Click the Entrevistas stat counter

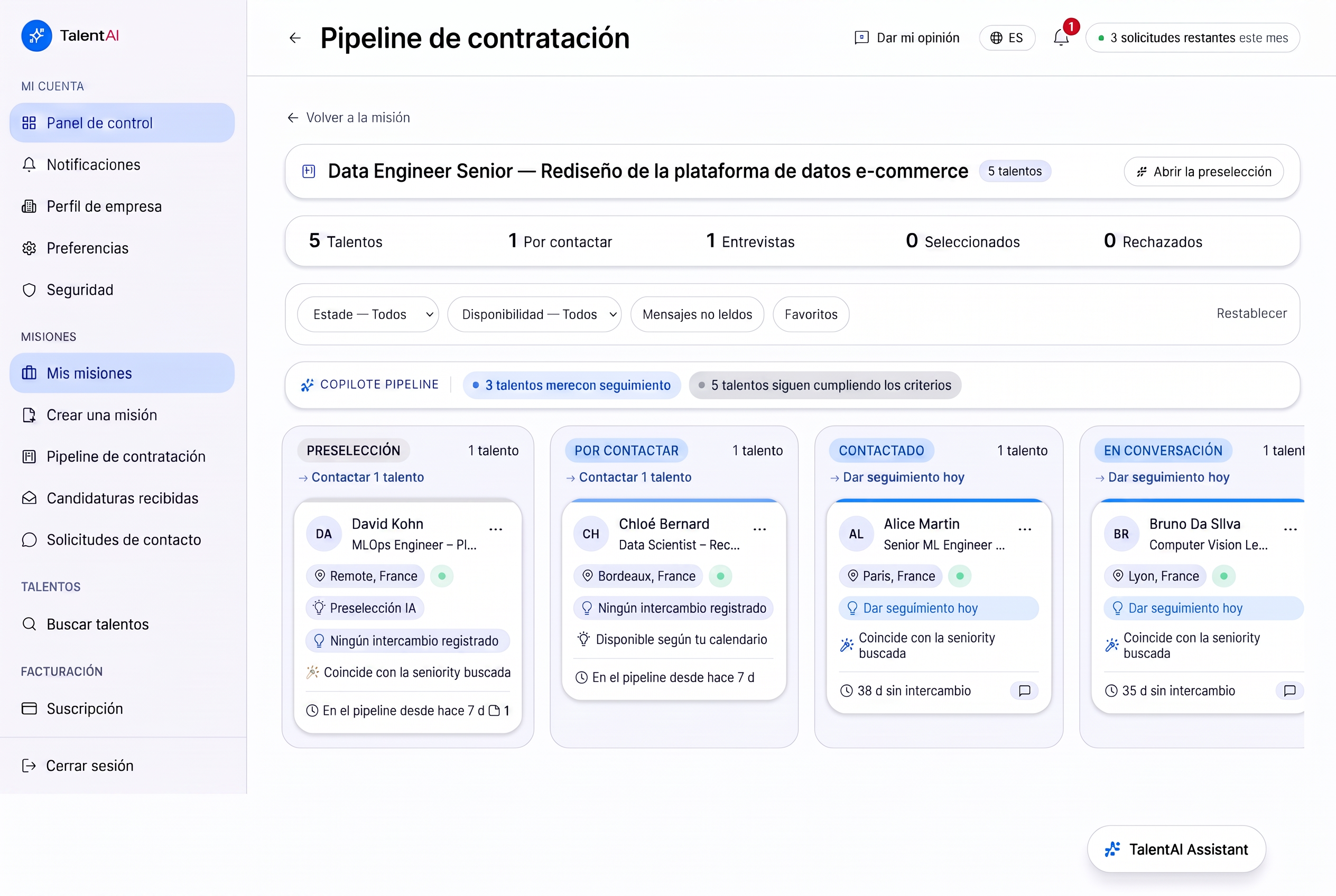(x=750, y=241)
